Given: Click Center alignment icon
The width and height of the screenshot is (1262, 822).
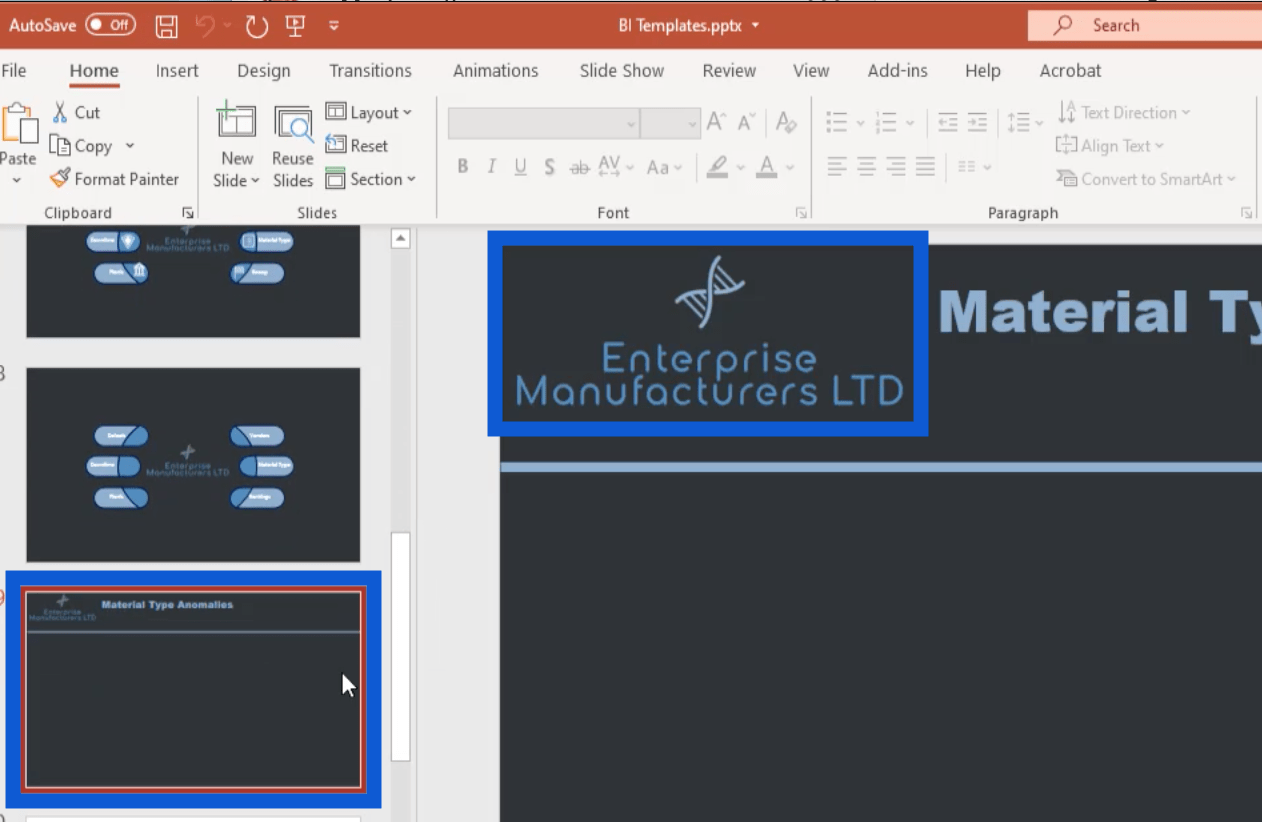Looking at the screenshot, I should (867, 167).
